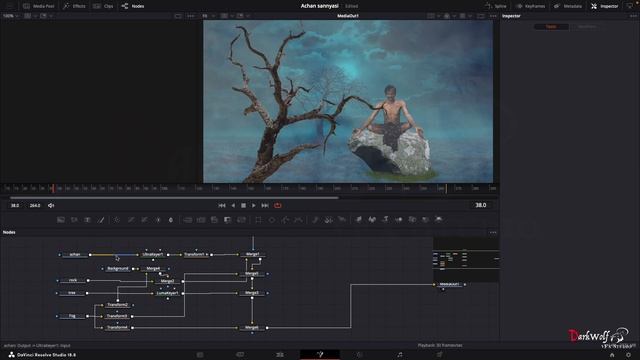Switch to the Color page

[x=360, y=355]
